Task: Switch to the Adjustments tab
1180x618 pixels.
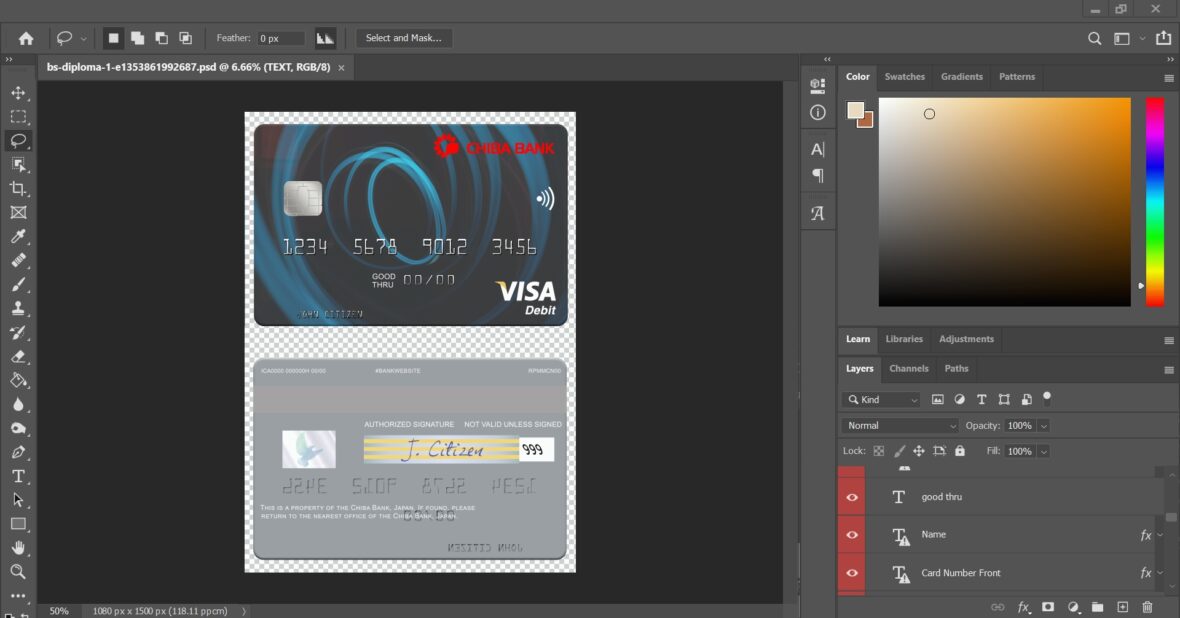Action: click(966, 339)
